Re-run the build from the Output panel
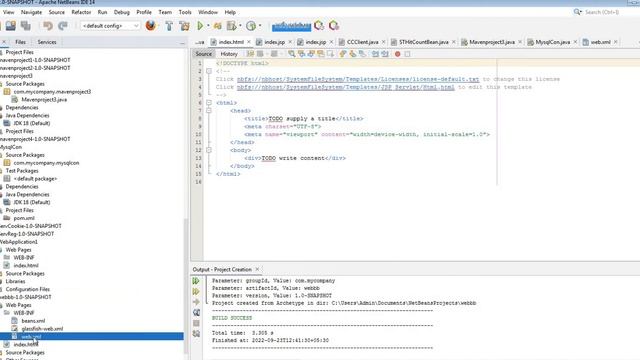 click(x=196, y=281)
